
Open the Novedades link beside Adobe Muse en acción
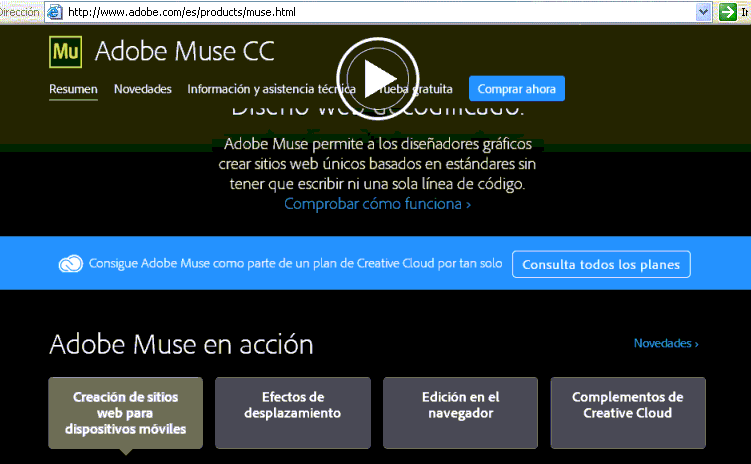pyautogui.click(x=666, y=343)
